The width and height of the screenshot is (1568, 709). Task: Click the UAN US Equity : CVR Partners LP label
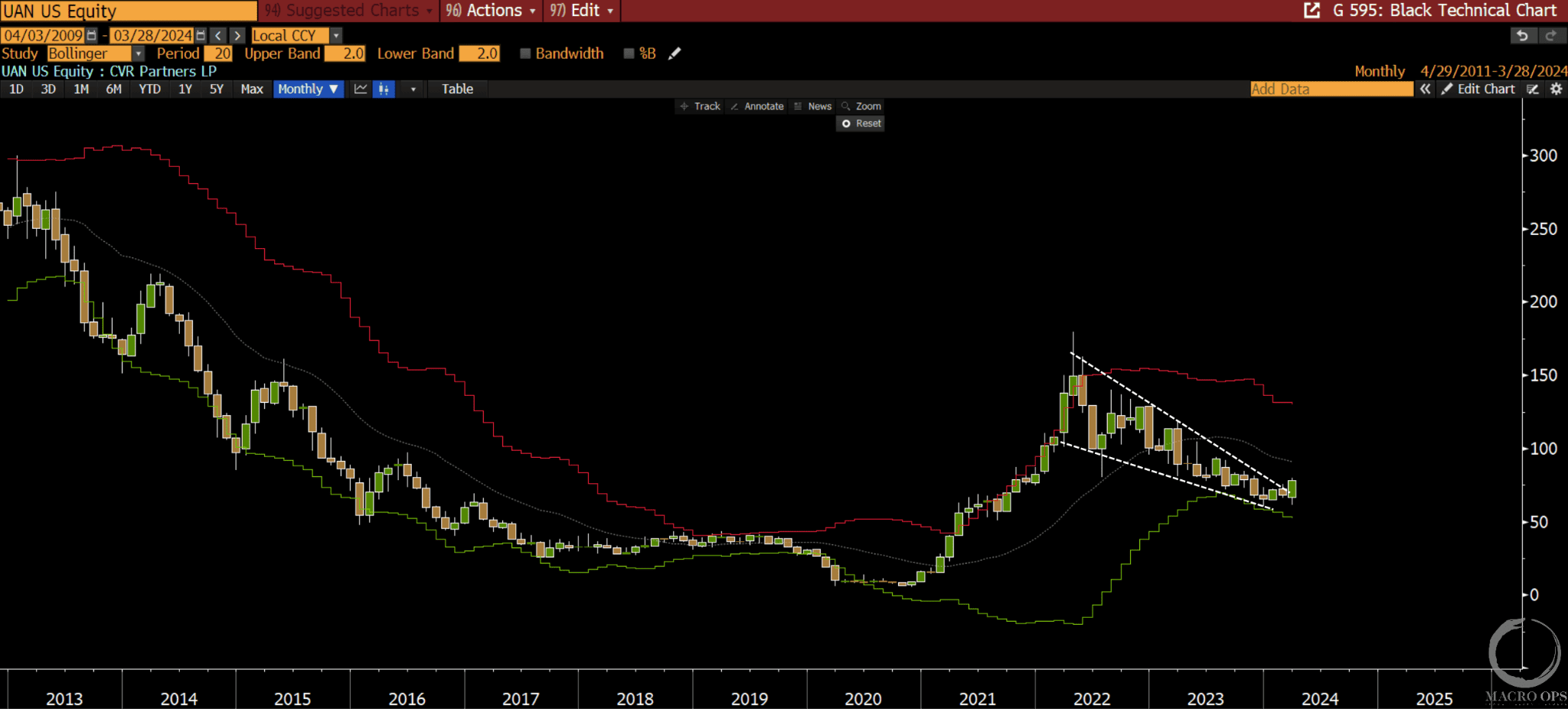pyautogui.click(x=109, y=71)
